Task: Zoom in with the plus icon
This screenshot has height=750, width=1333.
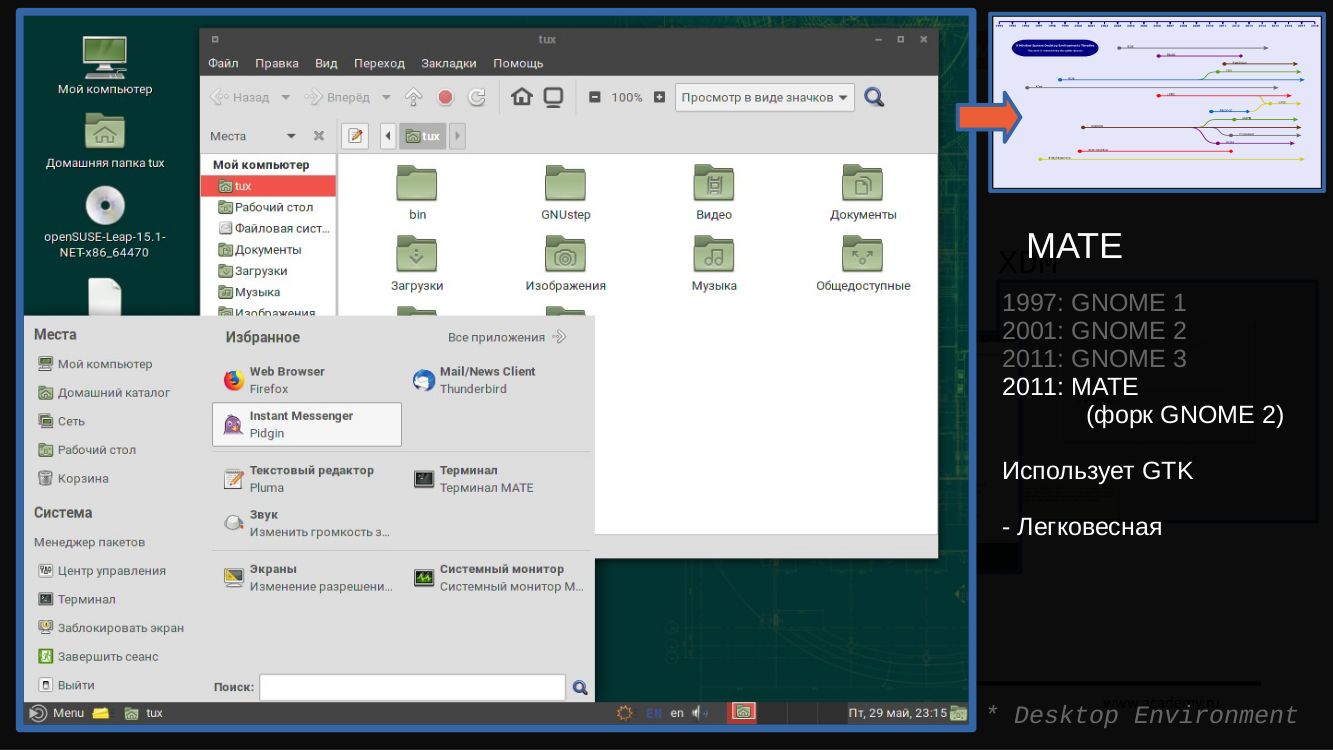Action: click(x=659, y=98)
